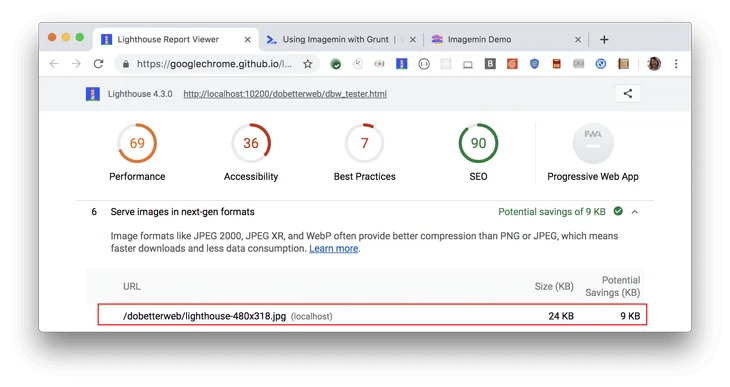Viewport: 730px width, 387px height.
Task: Click the green pass checkmark icon
Action: [618, 211]
